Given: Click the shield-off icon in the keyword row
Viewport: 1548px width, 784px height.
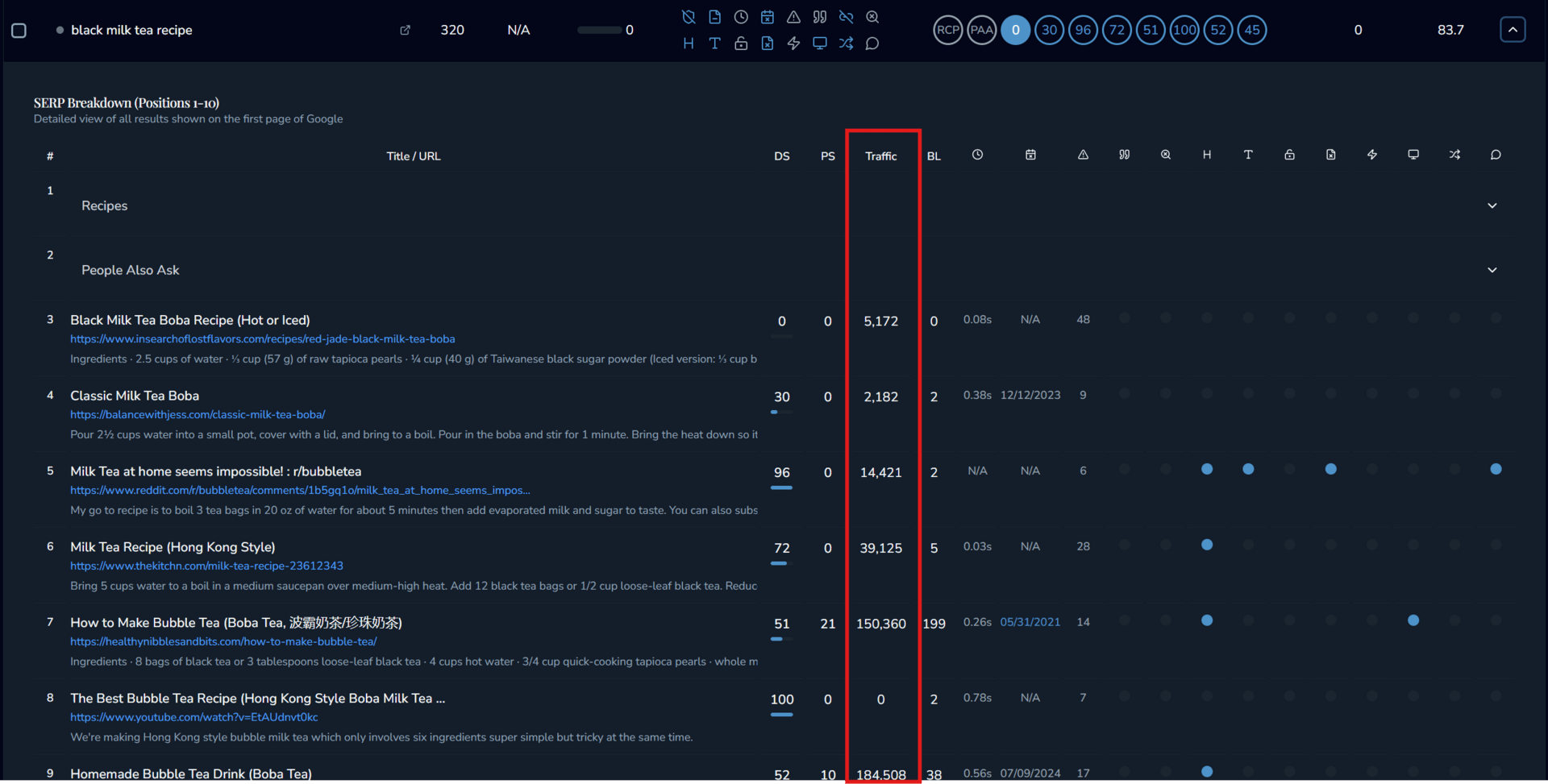Looking at the screenshot, I should (x=689, y=17).
